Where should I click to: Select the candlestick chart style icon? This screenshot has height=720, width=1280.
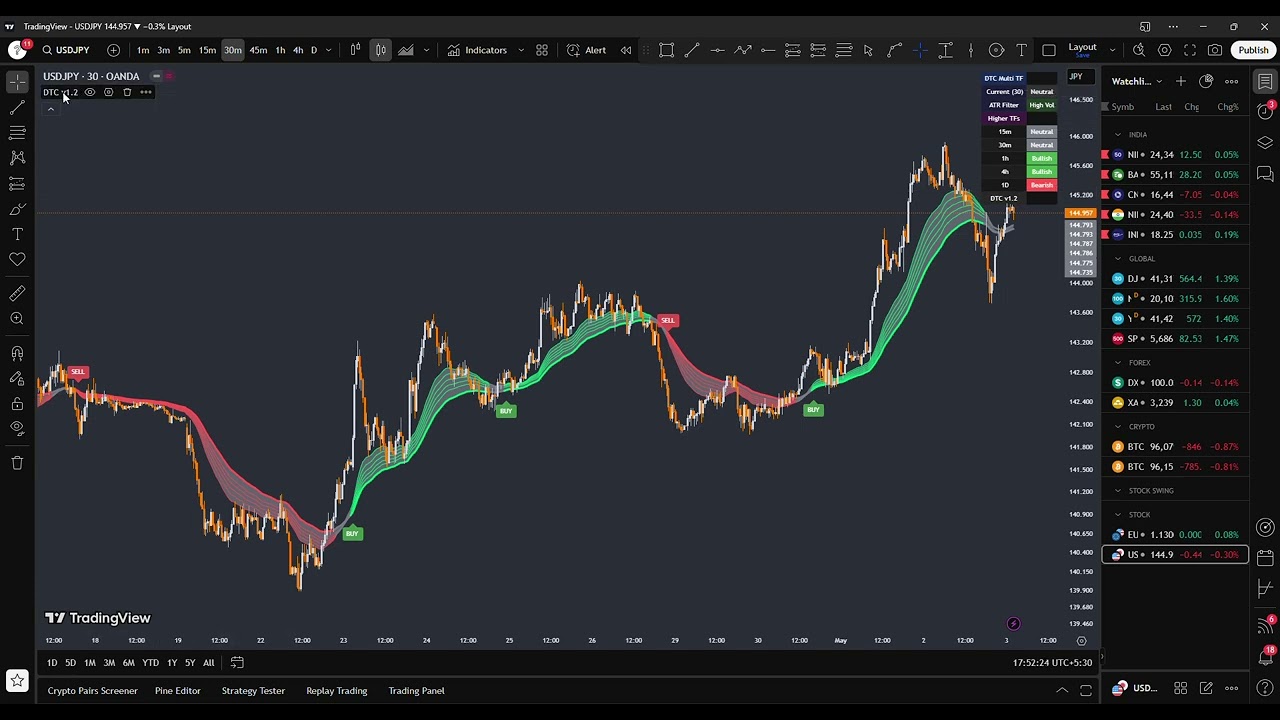click(x=381, y=50)
